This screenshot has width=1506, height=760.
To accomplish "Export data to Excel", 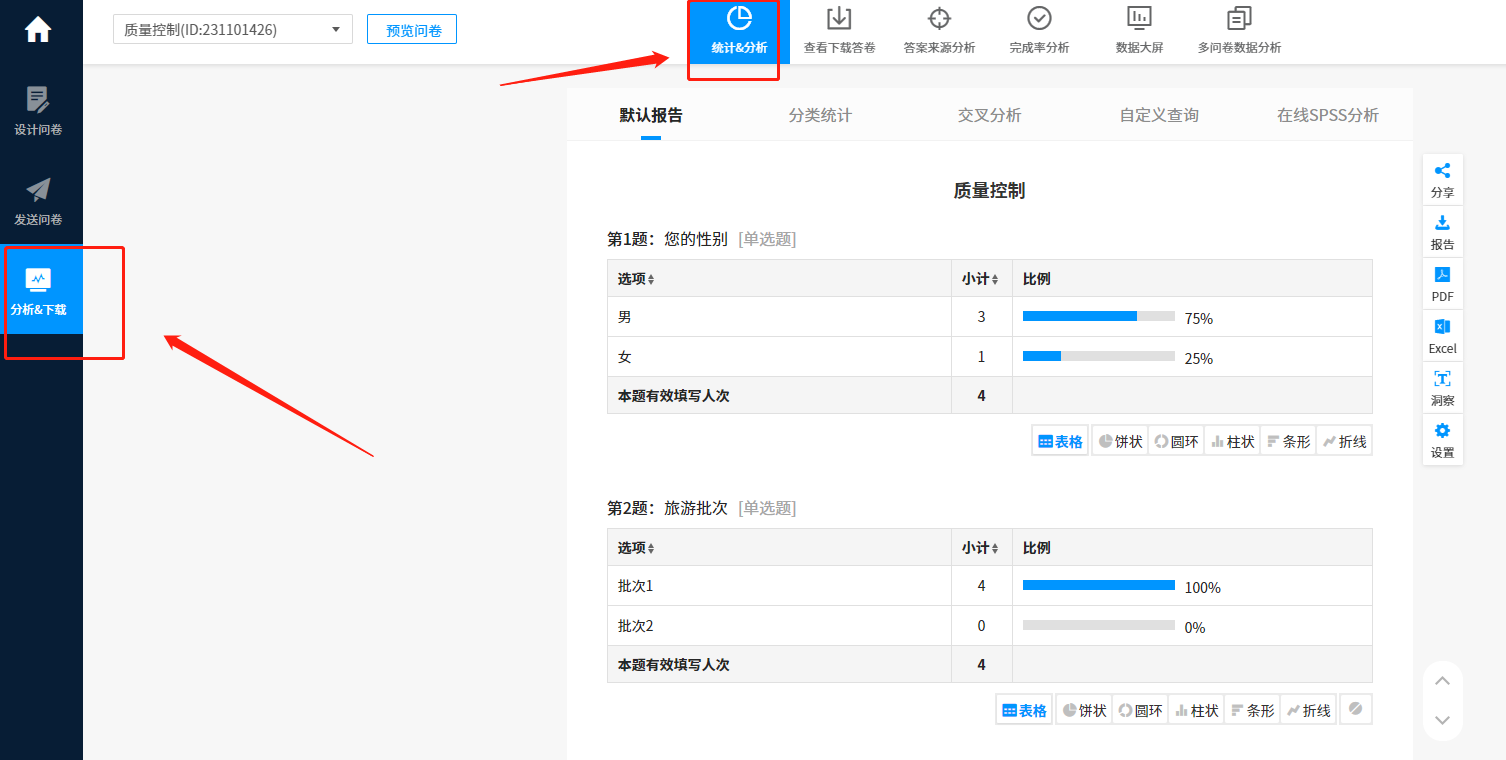I will pos(1442,336).
